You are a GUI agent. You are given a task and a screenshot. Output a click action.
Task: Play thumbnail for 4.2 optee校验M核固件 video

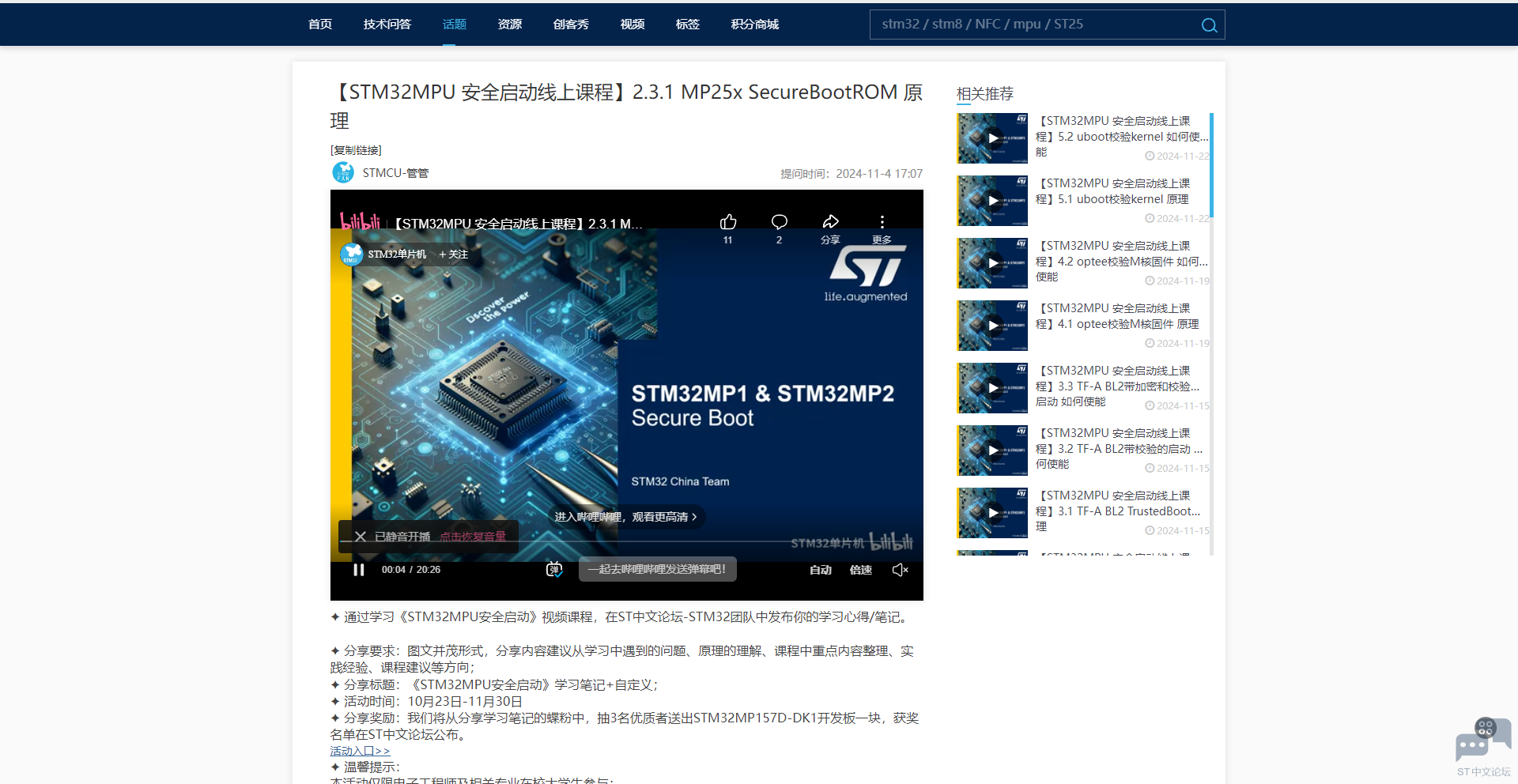(x=992, y=263)
